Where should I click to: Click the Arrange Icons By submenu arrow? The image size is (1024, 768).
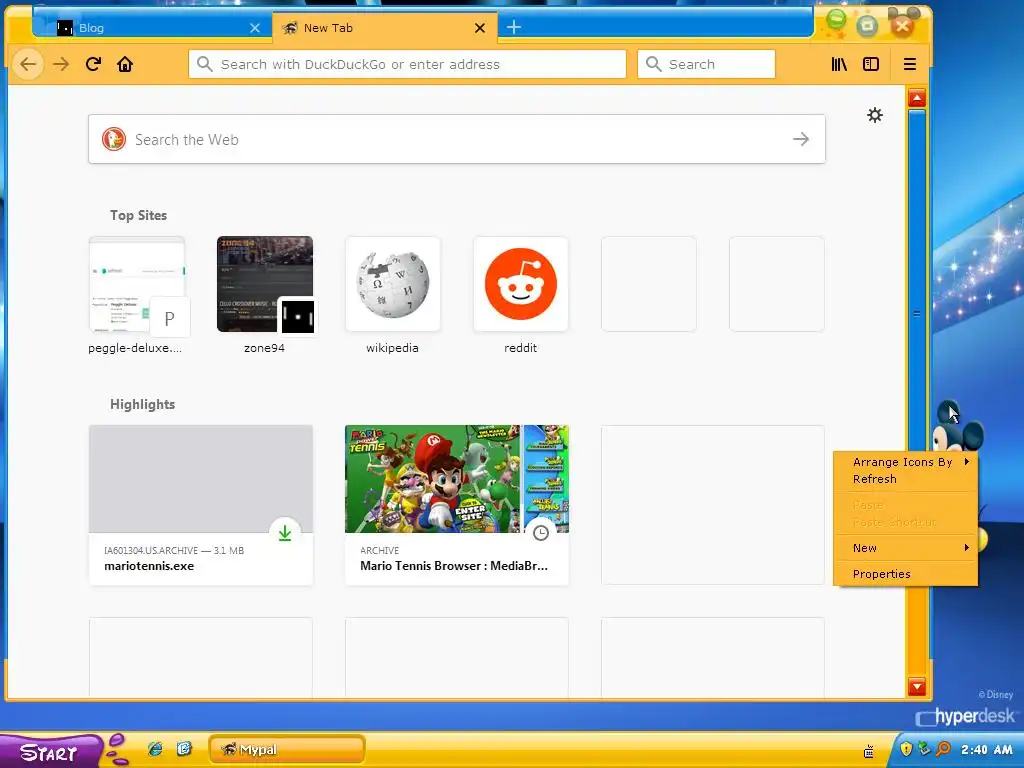967,462
